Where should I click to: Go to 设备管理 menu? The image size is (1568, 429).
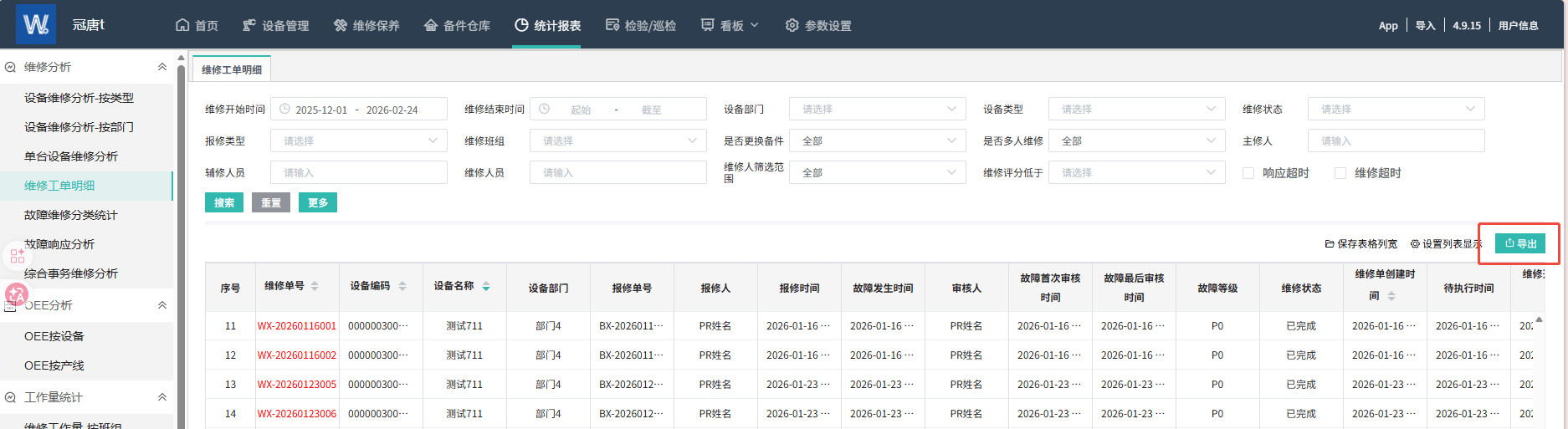(x=276, y=26)
